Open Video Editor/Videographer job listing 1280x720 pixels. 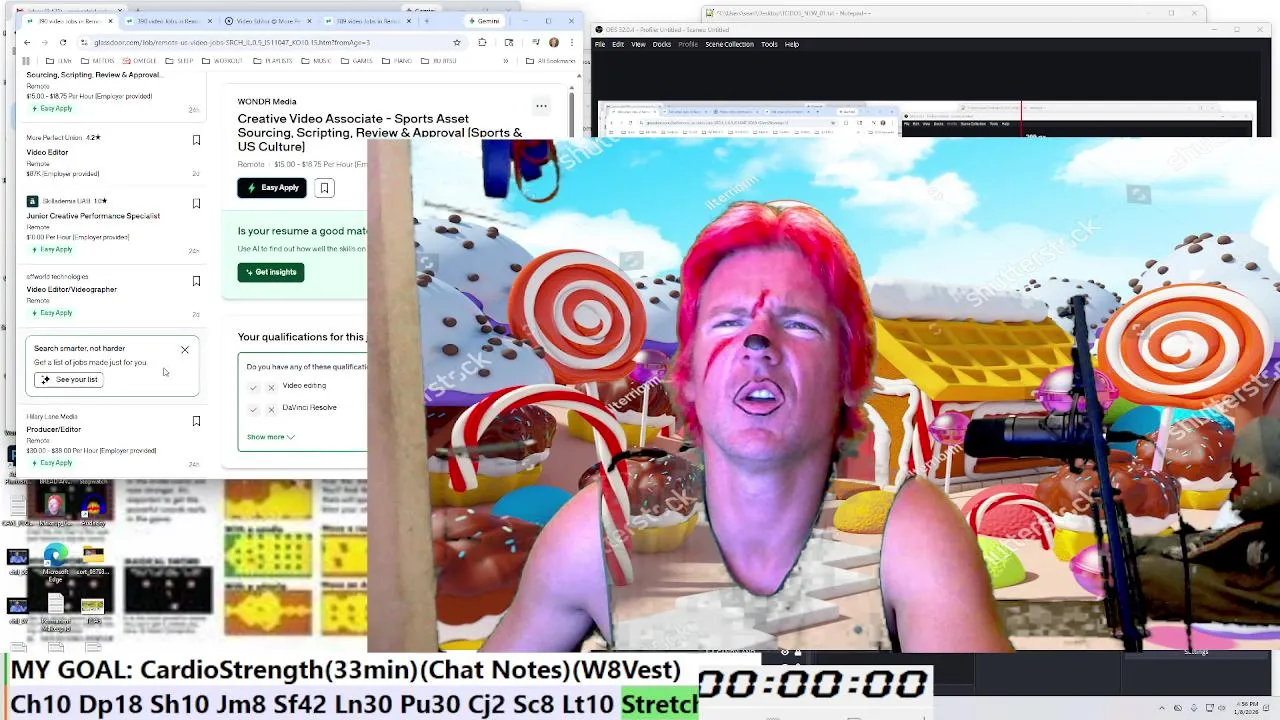[x=71, y=289]
